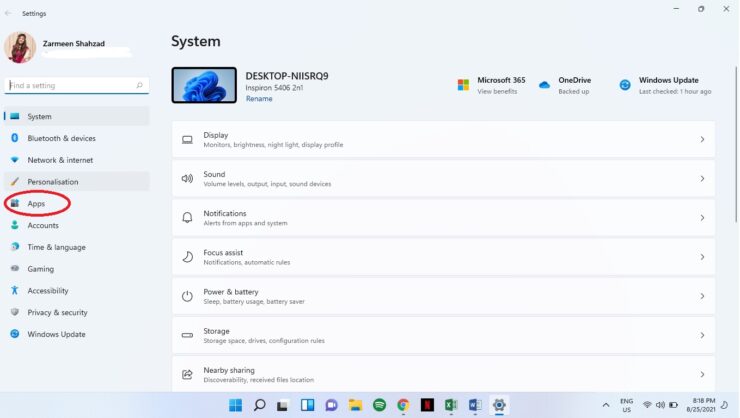Expand the Storage row chevron
The height and width of the screenshot is (418, 740).
point(702,335)
